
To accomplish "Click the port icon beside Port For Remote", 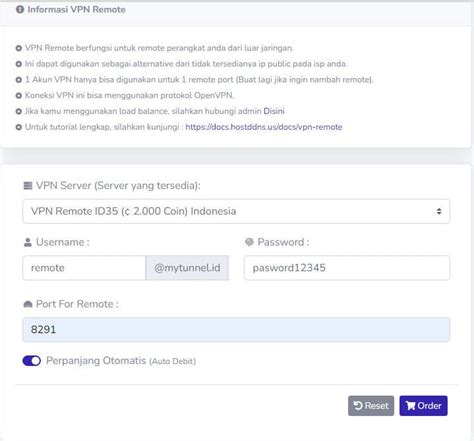I will pos(28,304).
